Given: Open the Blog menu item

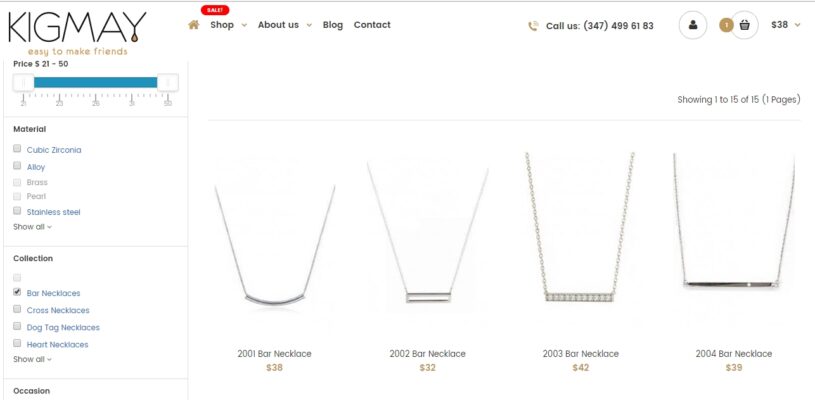Looking at the screenshot, I should (x=333, y=25).
